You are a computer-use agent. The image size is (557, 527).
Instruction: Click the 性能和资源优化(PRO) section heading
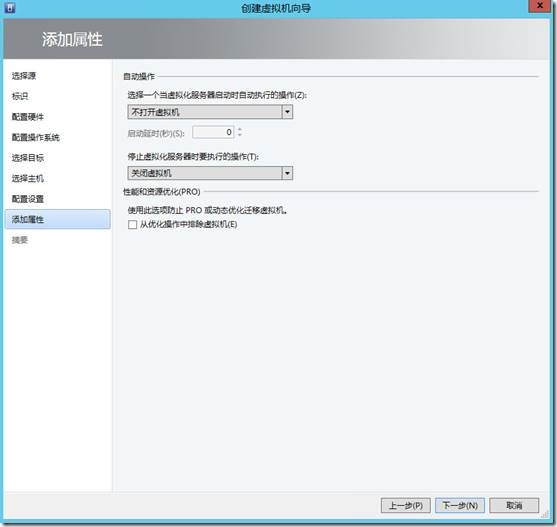(162, 192)
